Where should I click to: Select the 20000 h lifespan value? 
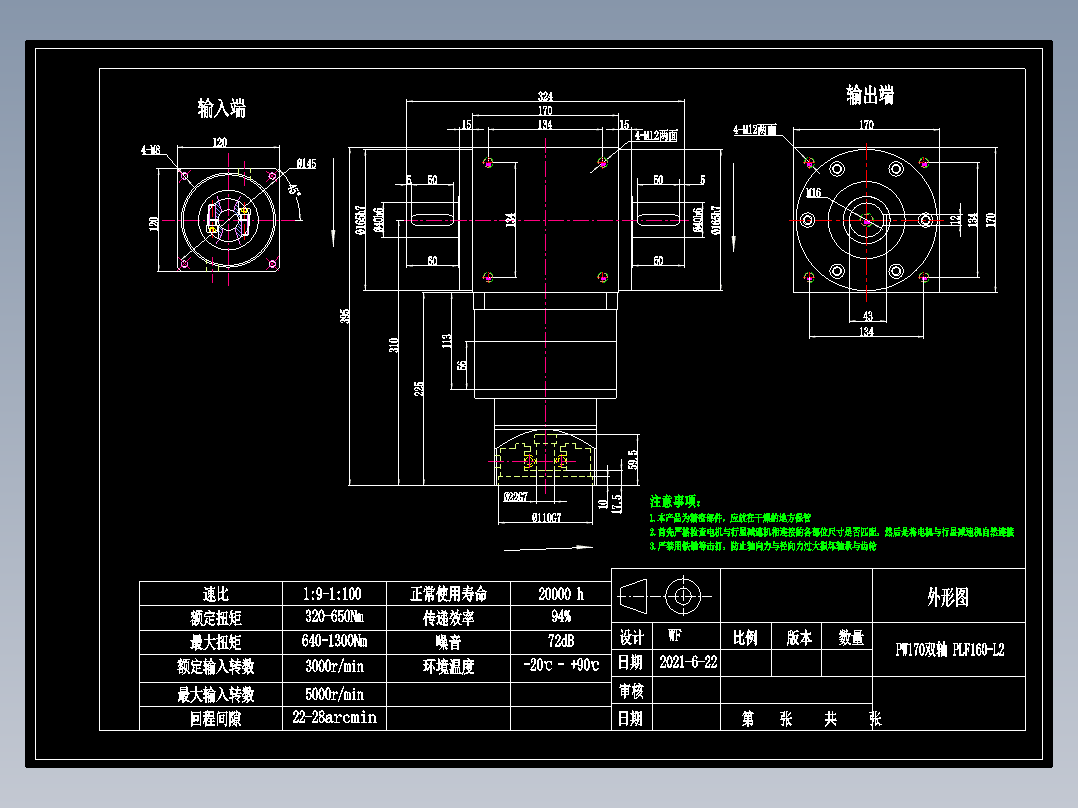coord(562,591)
